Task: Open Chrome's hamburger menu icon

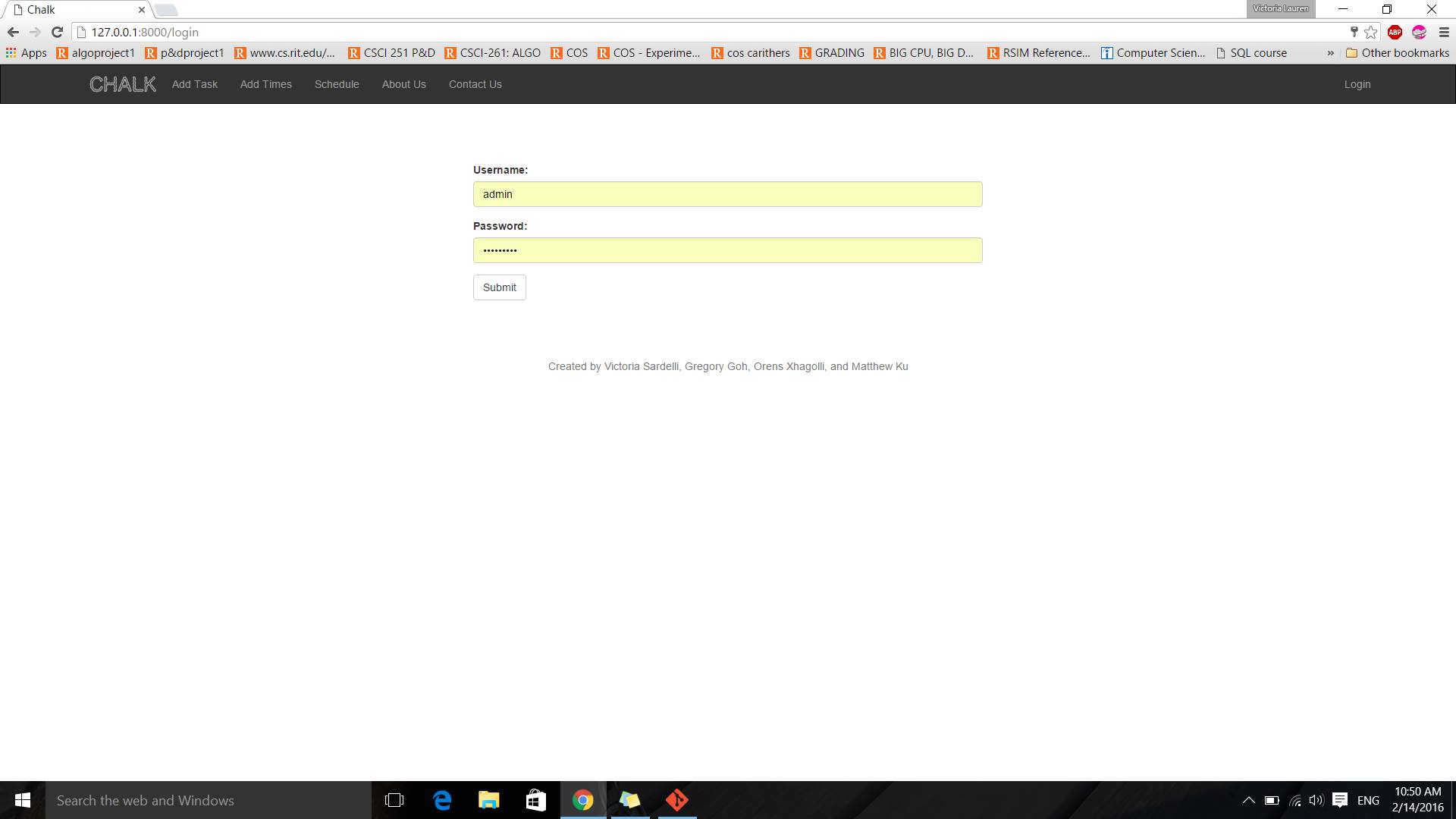Action: pyautogui.click(x=1444, y=32)
